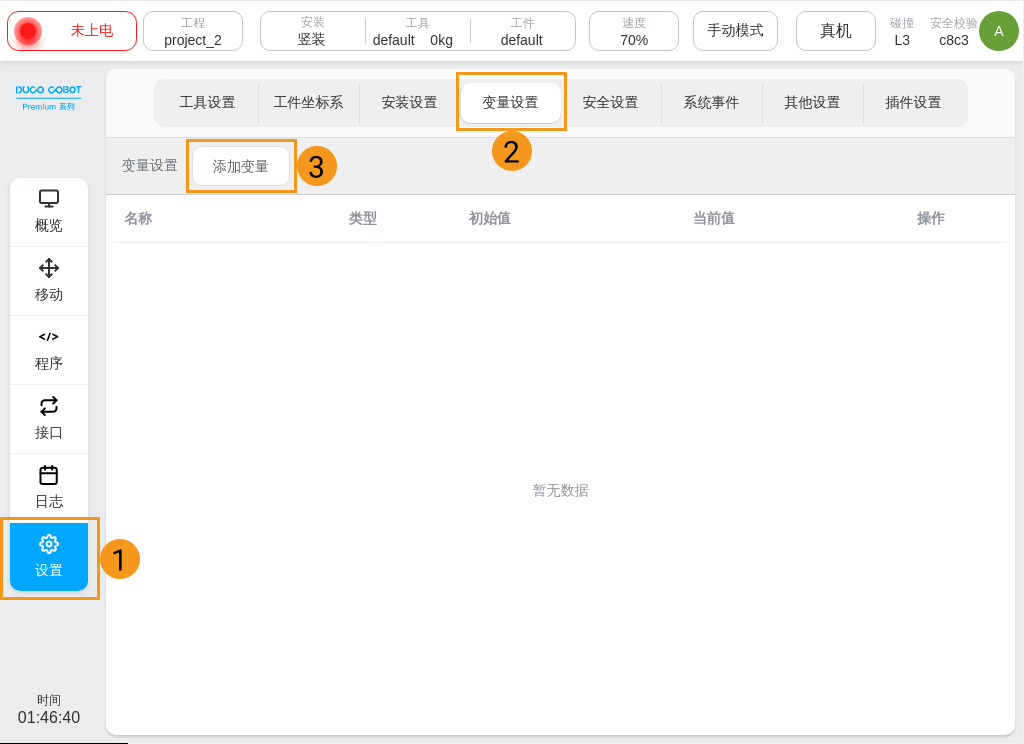Switch to the 安全设置 tab
This screenshot has height=744, width=1024.
pyautogui.click(x=611, y=102)
